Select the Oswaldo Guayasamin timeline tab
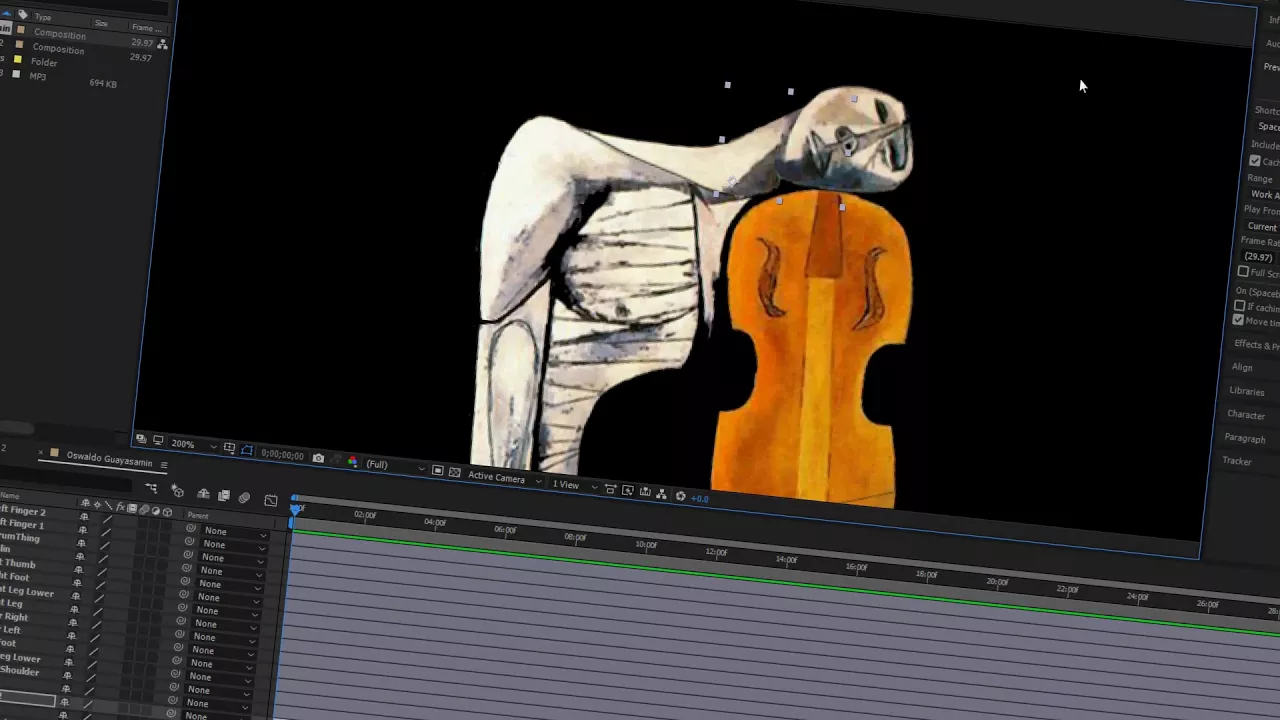This screenshot has height=720, width=1280. coord(109,459)
